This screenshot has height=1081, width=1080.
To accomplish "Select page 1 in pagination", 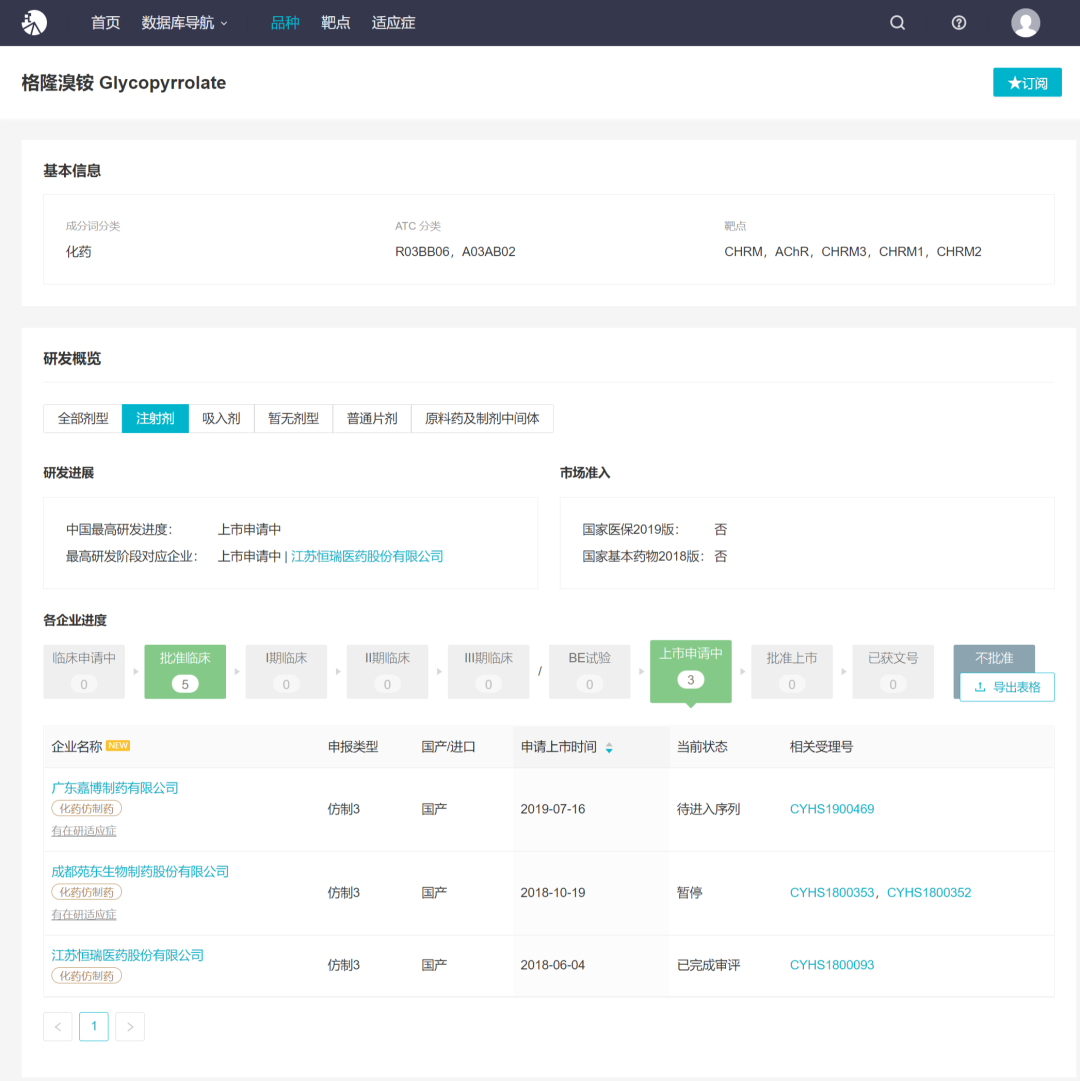I will tap(94, 1027).
